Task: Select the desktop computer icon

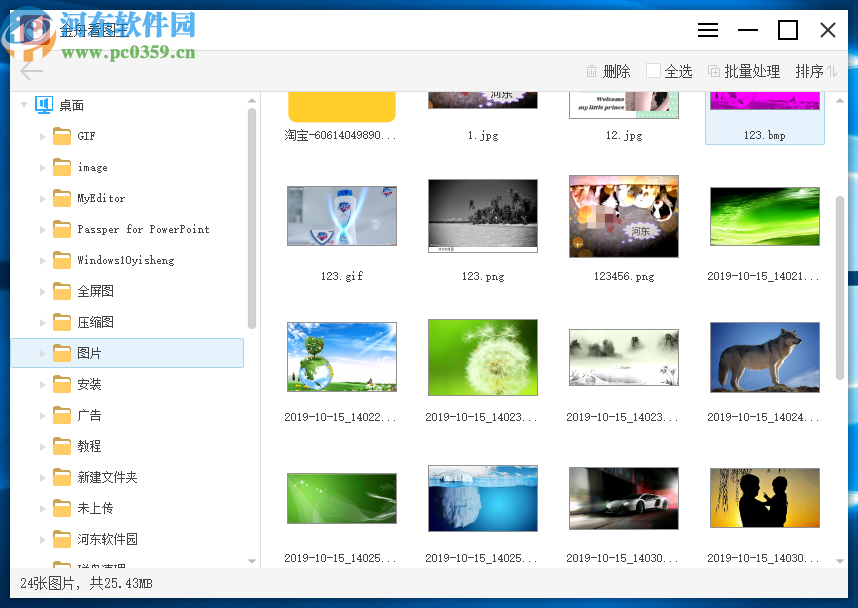Action: tap(44, 105)
